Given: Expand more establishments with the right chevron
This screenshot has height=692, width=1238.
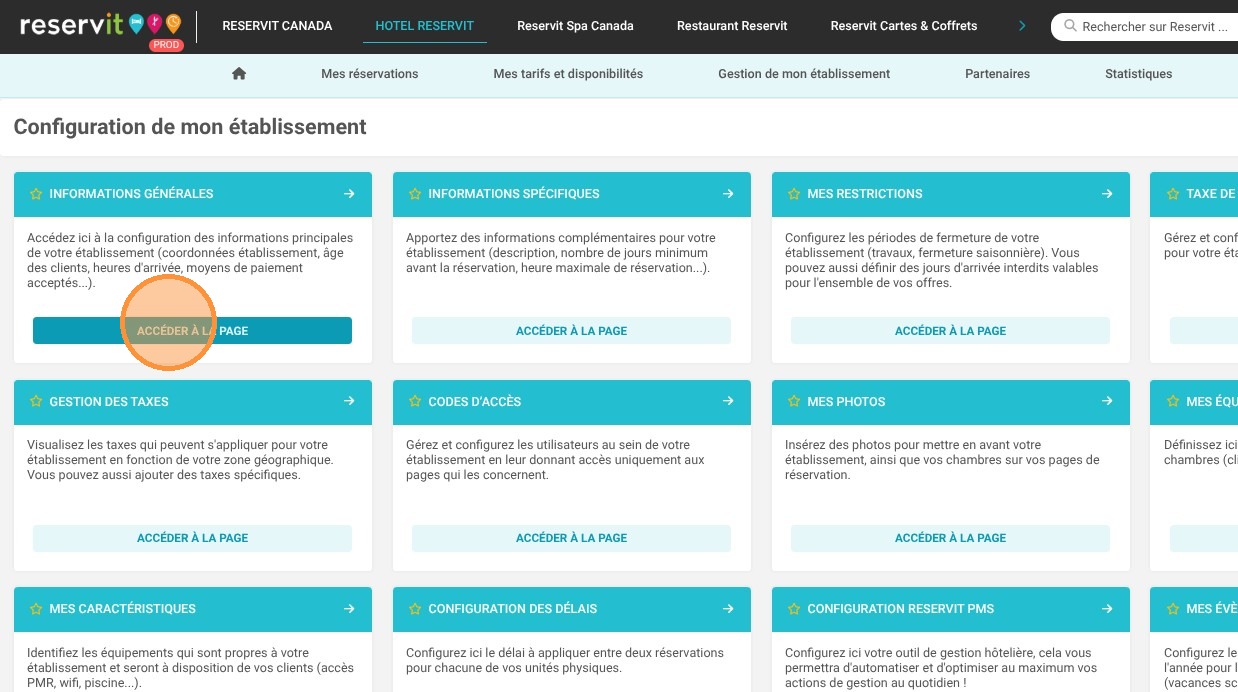Looking at the screenshot, I should [1022, 26].
